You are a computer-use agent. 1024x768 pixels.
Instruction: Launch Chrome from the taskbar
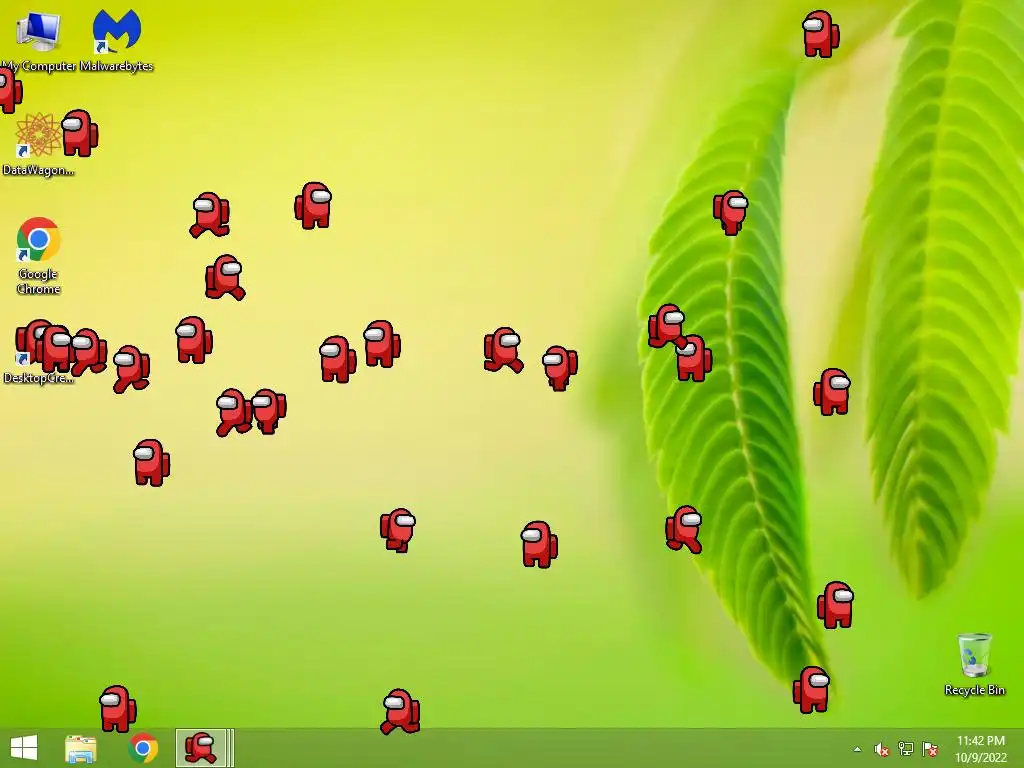[143, 748]
